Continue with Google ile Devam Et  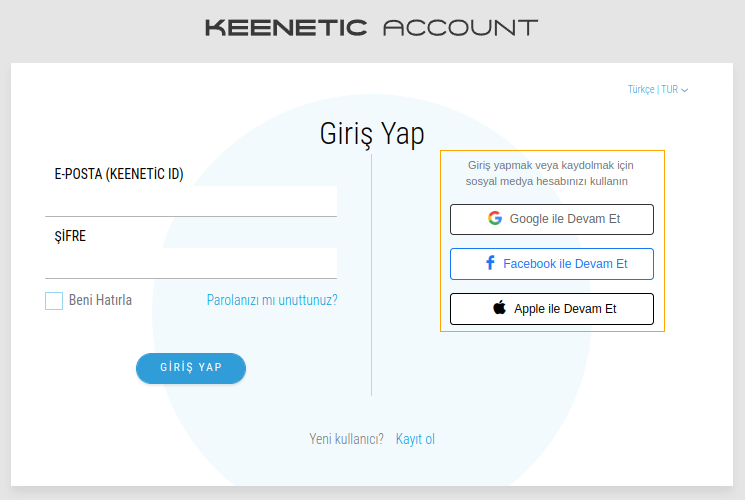coord(552,219)
